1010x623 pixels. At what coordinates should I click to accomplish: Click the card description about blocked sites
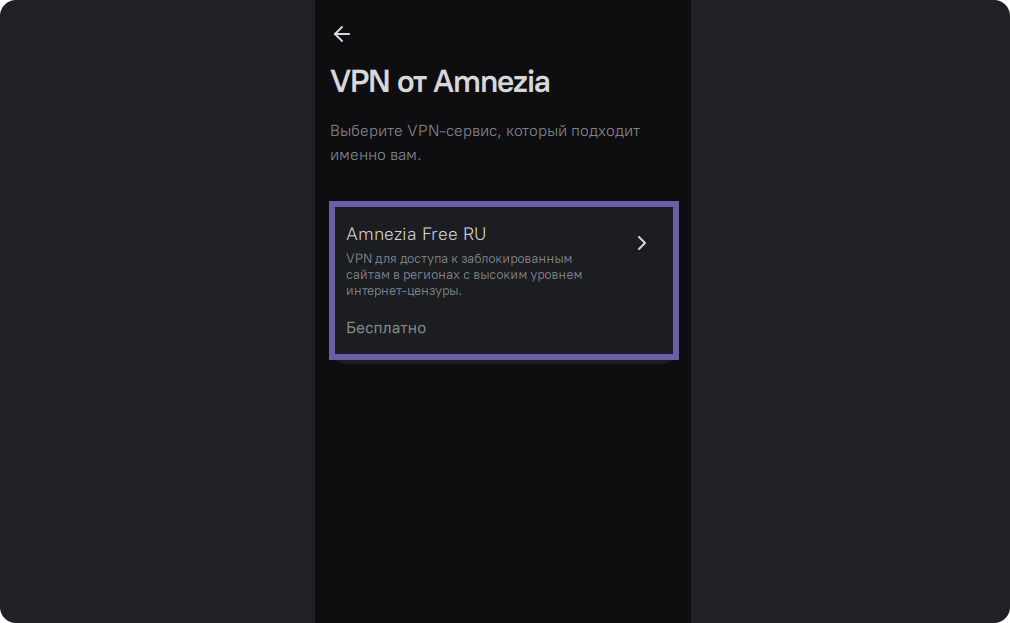463,274
